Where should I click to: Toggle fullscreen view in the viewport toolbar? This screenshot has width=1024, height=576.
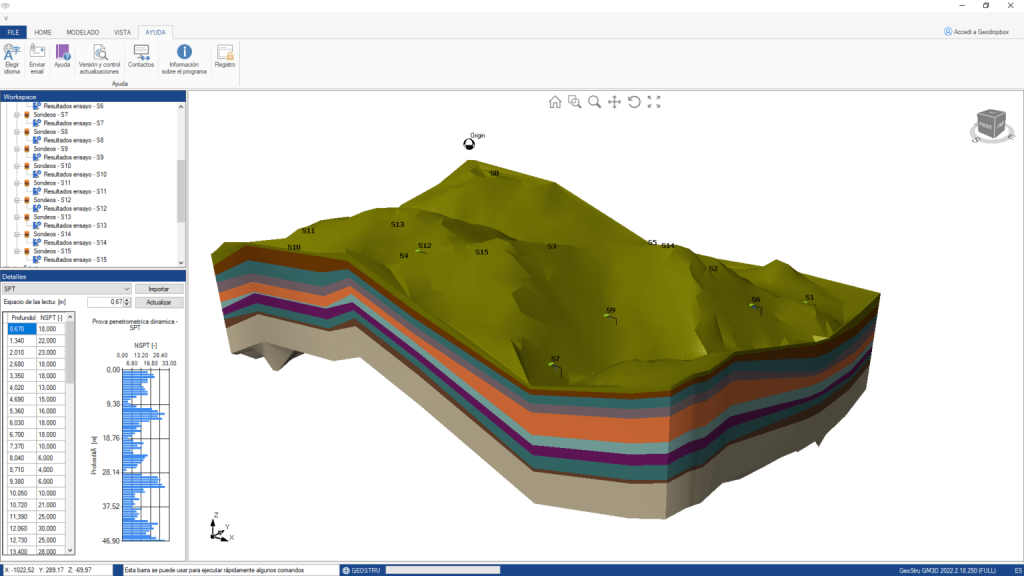[x=654, y=101]
